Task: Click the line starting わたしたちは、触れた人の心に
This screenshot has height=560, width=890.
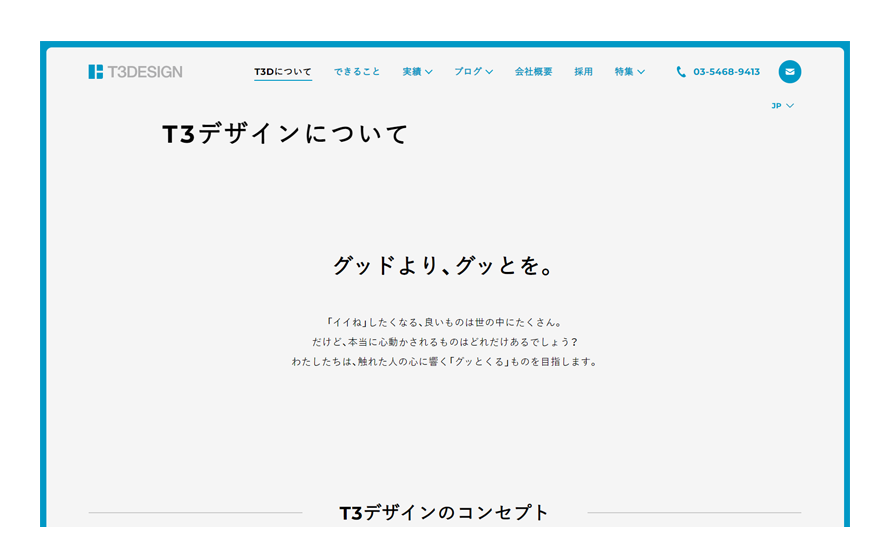Action: [444, 361]
